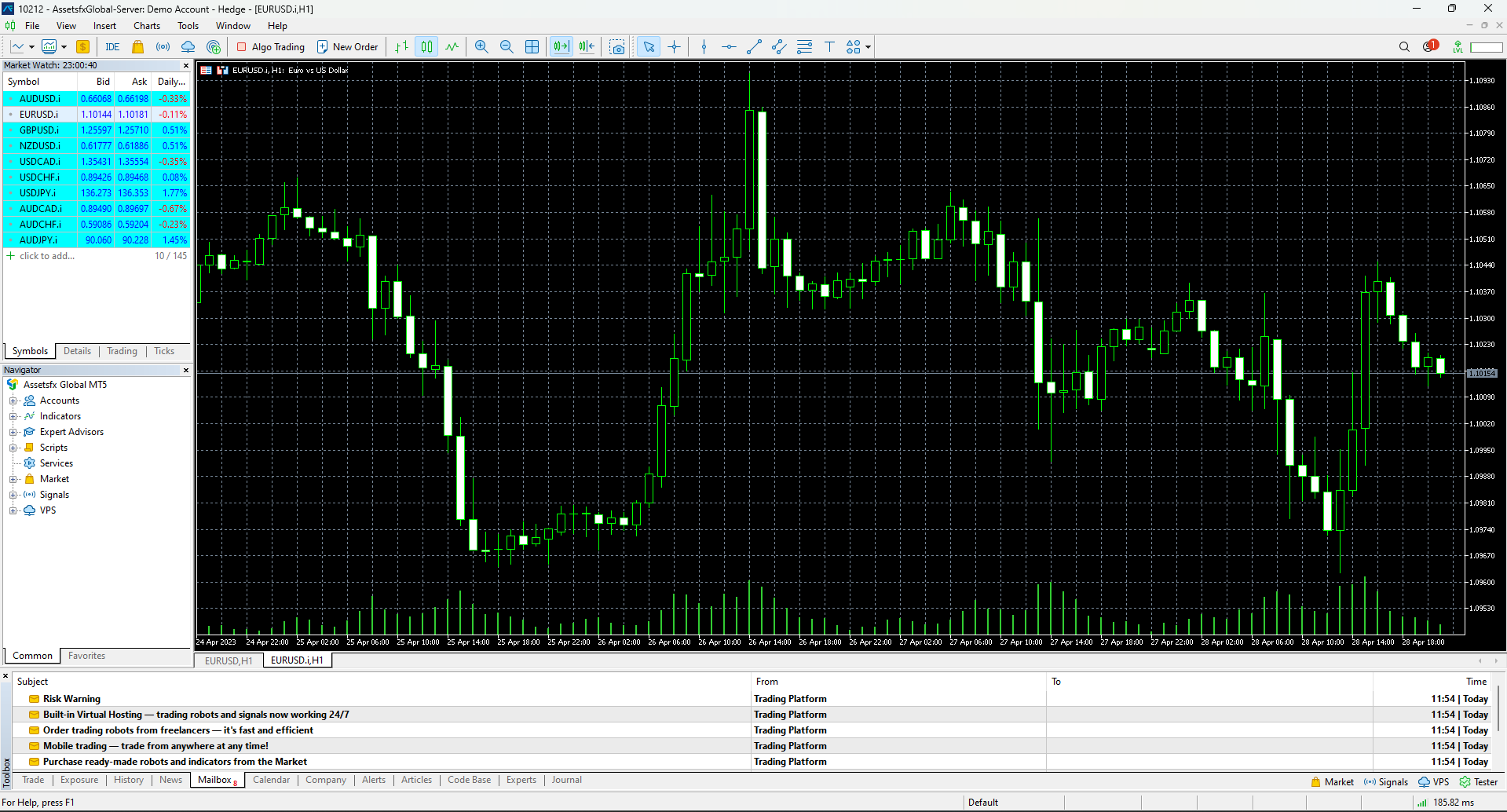Select the cursor arrow tool

click(x=649, y=47)
